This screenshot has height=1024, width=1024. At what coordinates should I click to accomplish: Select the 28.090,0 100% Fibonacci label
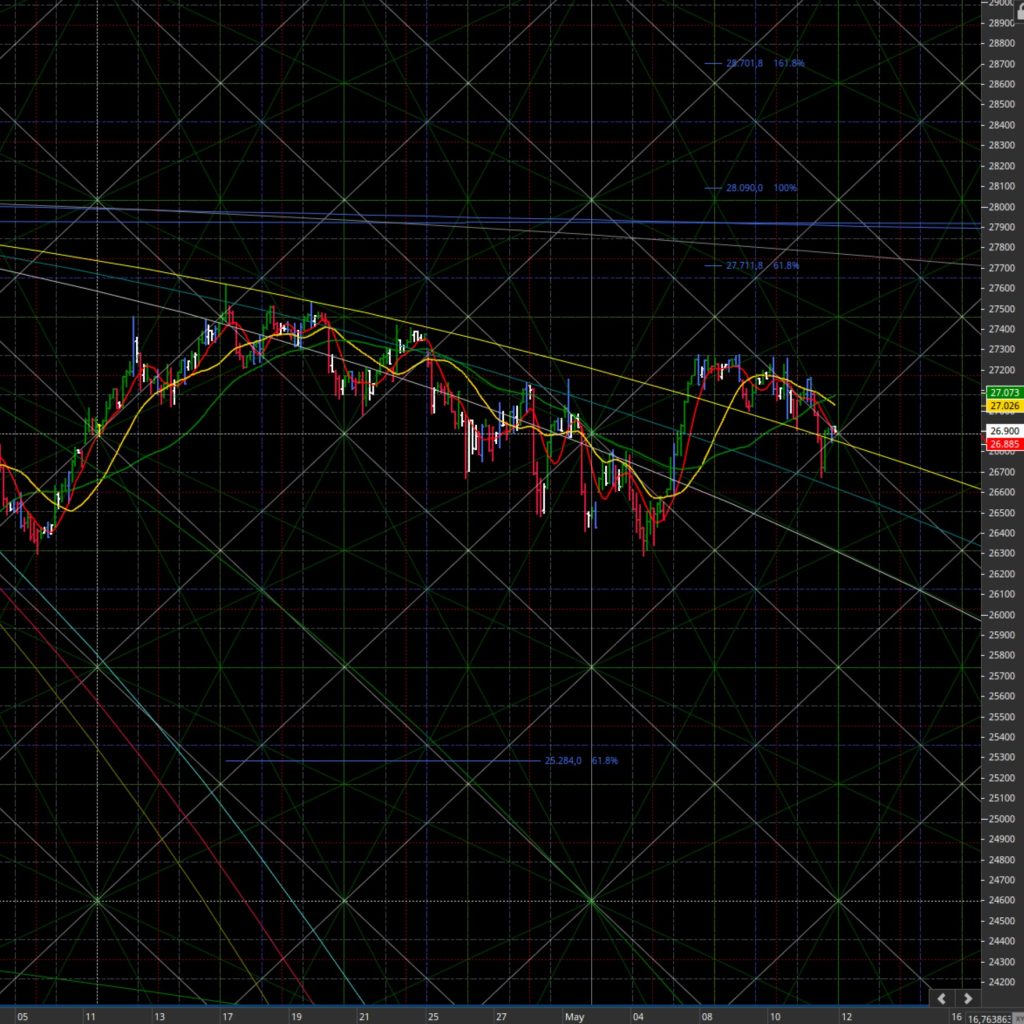click(x=761, y=188)
